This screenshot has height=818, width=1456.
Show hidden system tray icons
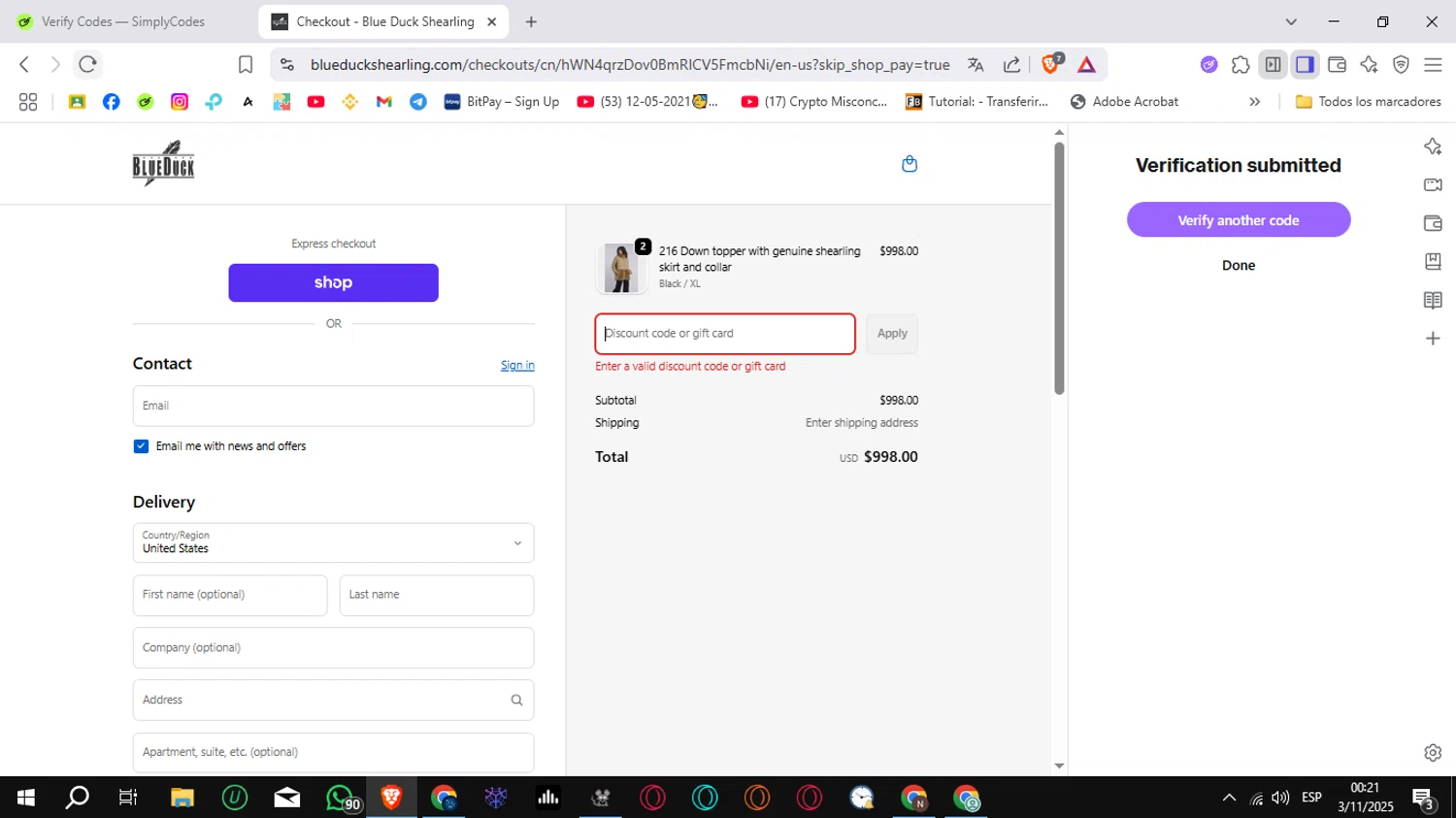click(1229, 798)
